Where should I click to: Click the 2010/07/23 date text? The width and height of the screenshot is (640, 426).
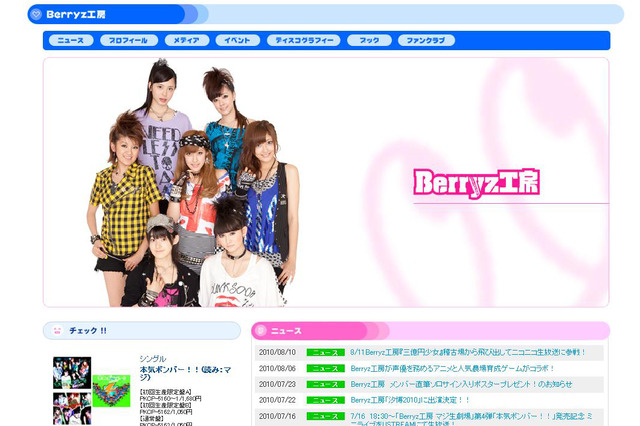(277, 384)
